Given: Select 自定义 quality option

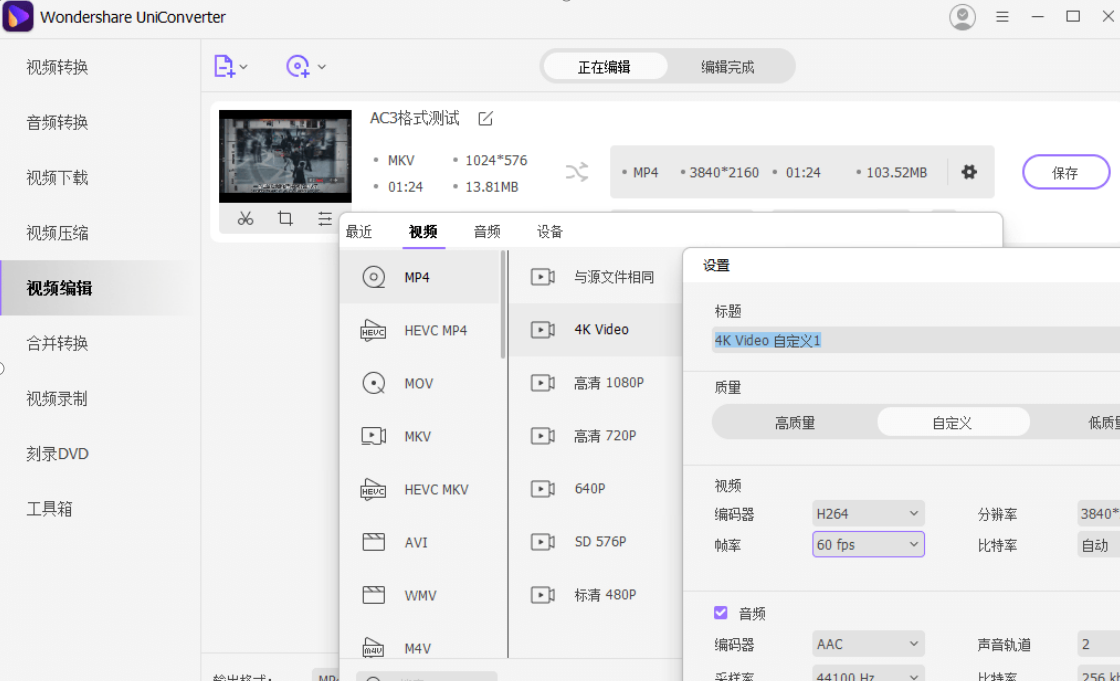Looking at the screenshot, I should coord(953,423).
